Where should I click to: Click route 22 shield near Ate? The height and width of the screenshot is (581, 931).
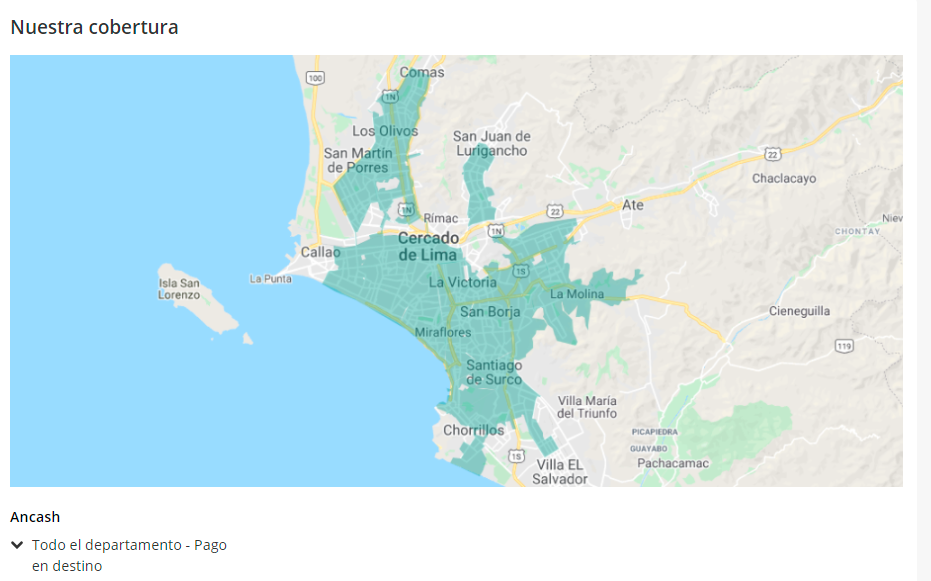(554, 211)
